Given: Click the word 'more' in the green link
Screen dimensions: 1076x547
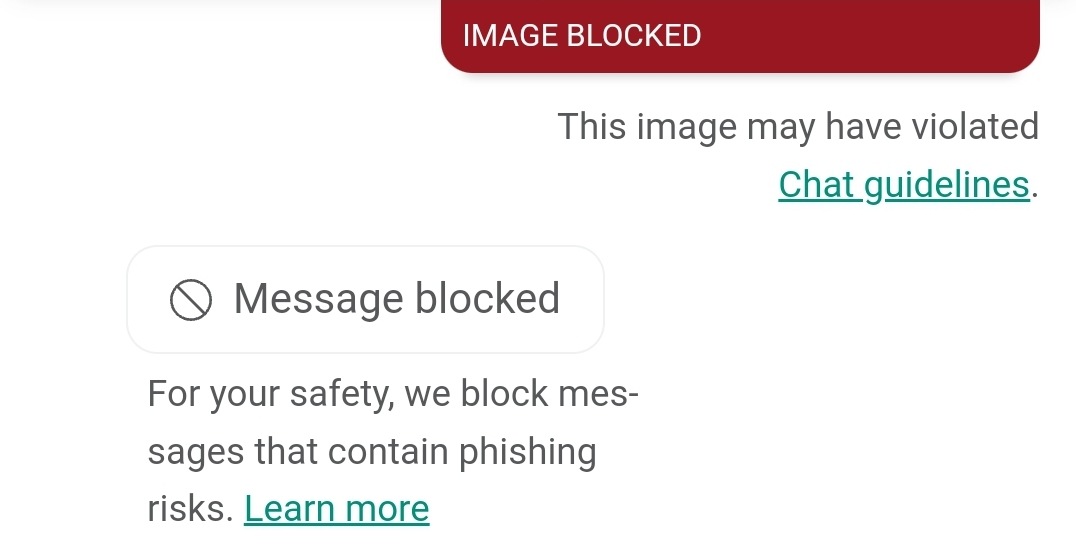Looking at the screenshot, I should (387, 509).
